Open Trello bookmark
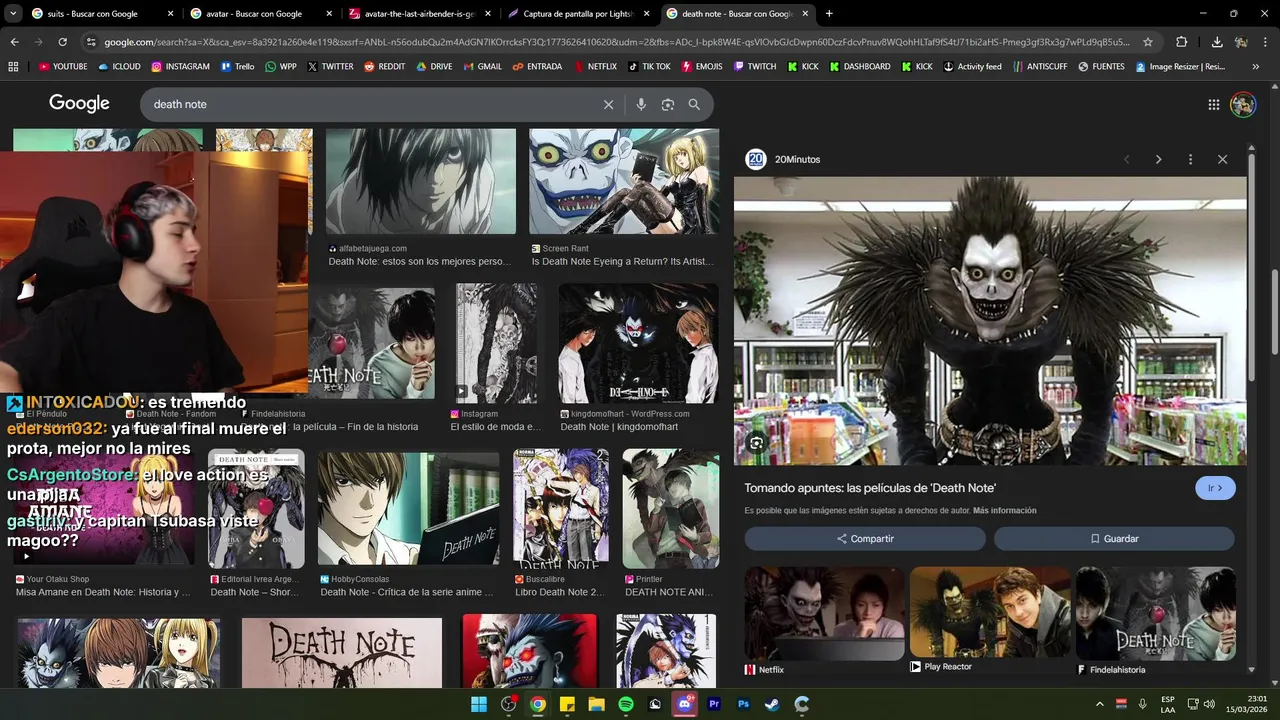Viewport: 1280px width, 720px height. 238,66
